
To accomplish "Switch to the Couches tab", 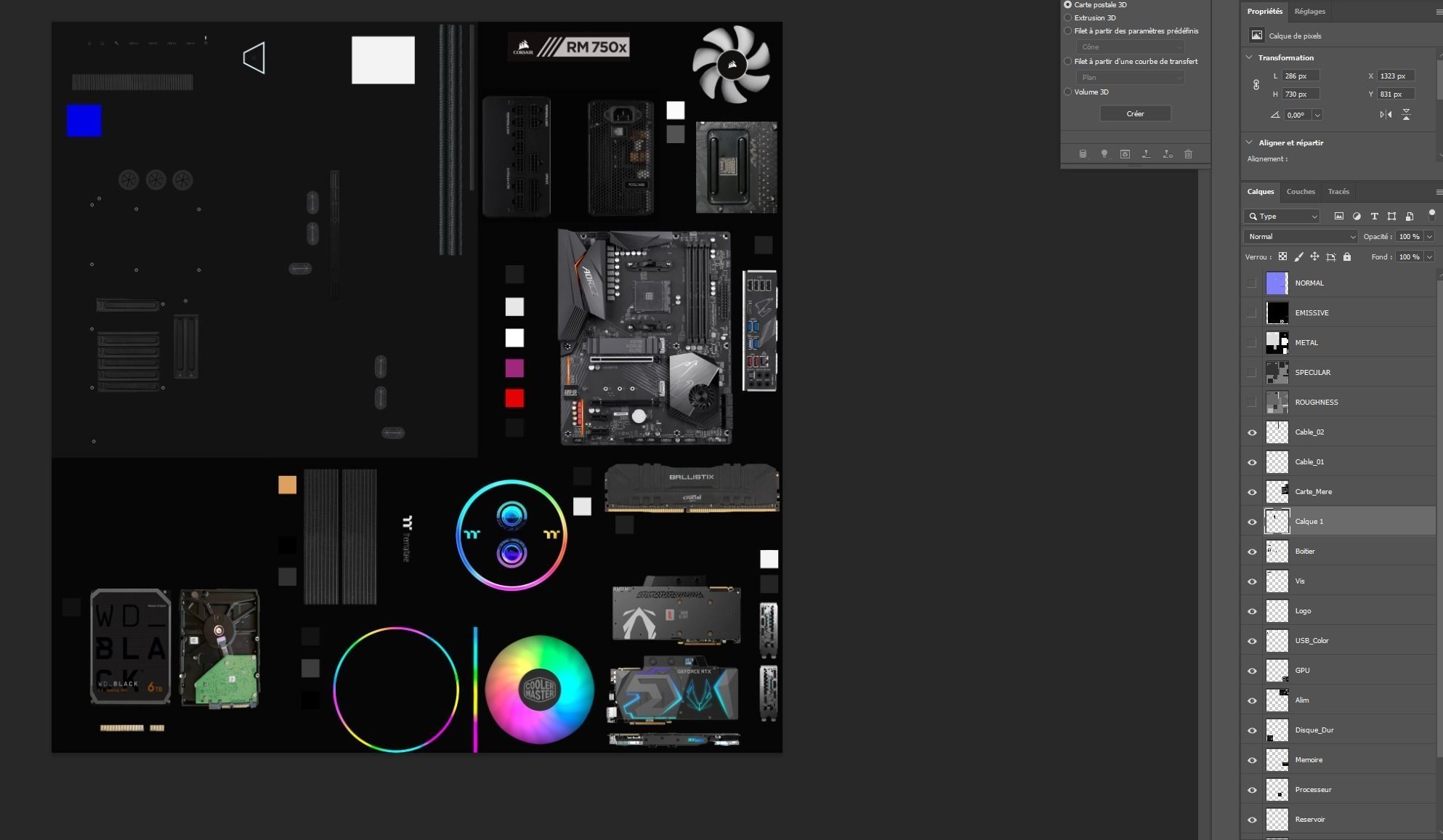I will click(1301, 191).
